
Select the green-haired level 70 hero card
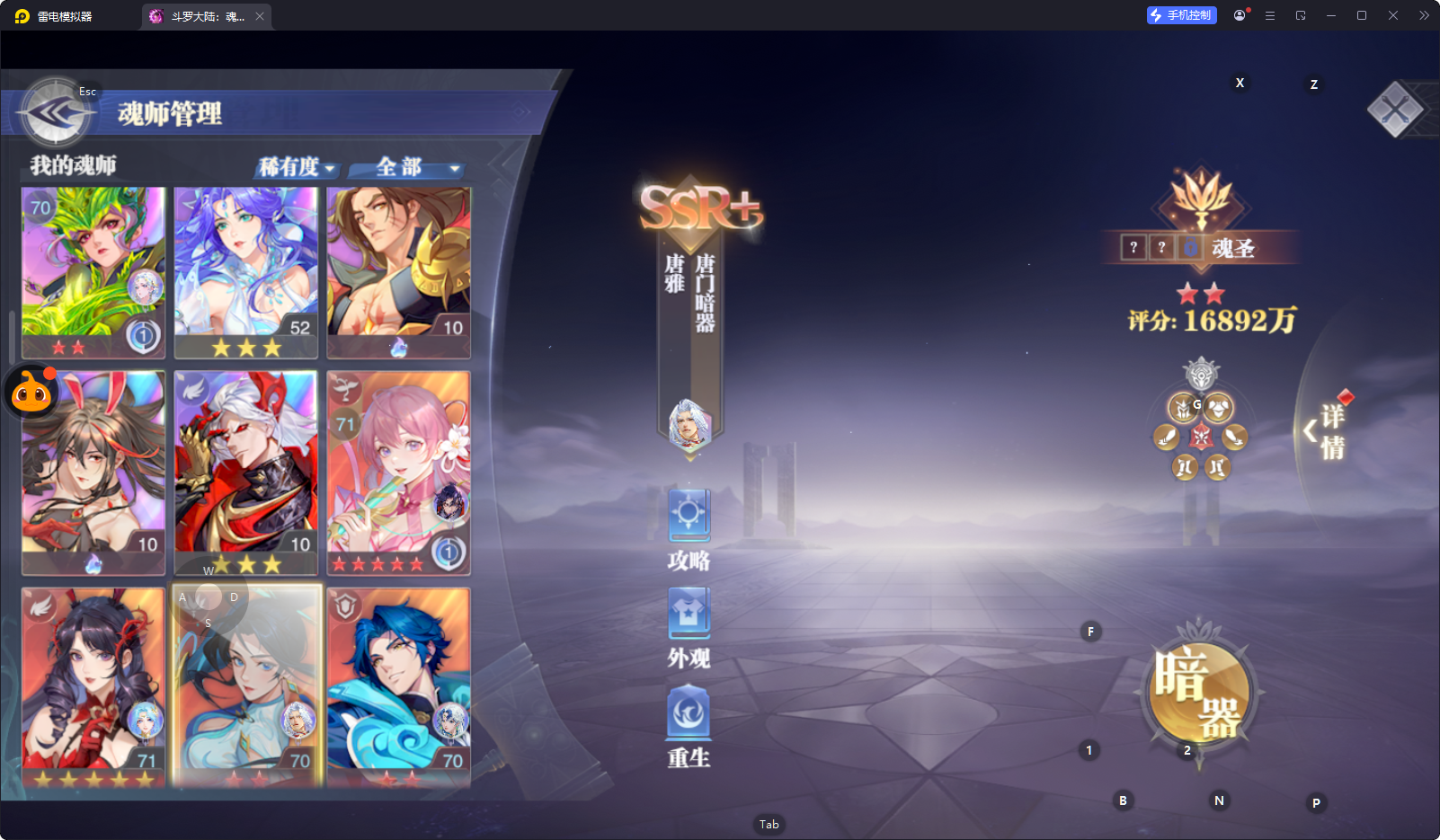point(93,273)
